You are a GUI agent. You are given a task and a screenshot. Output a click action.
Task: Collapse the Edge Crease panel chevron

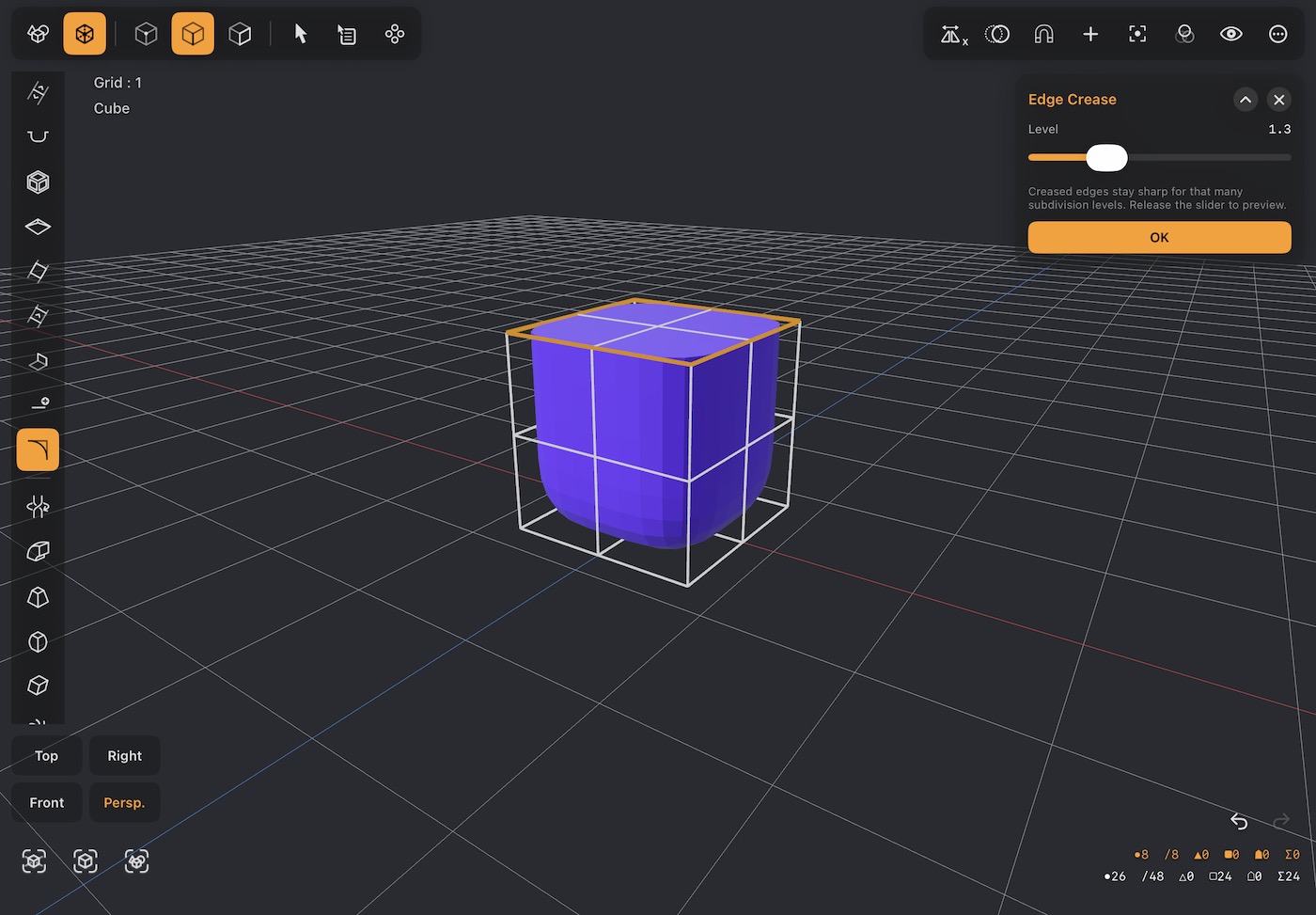pyautogui.click(x=1245, y=100)
